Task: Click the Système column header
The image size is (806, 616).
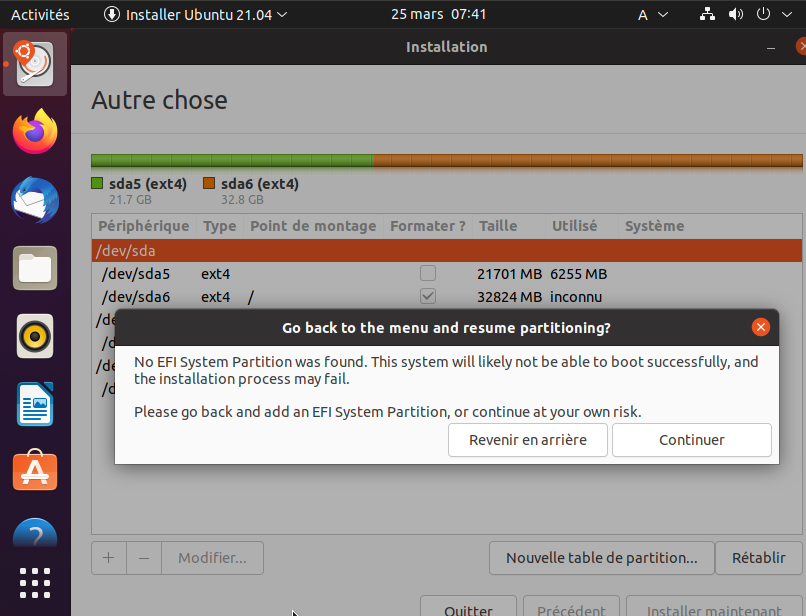Action: tap(709, 226)
